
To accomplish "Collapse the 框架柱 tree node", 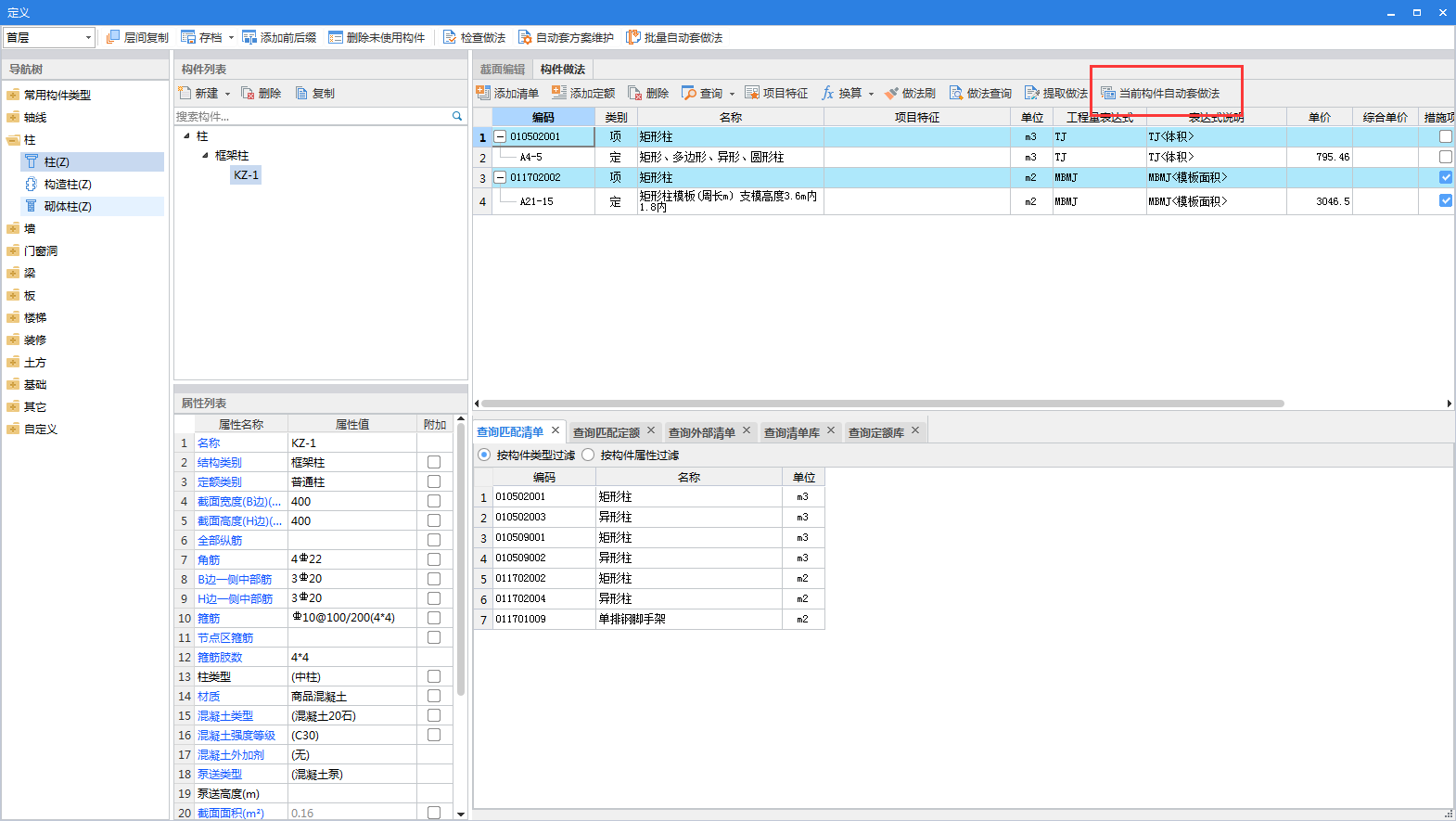I will click(205, 155).
